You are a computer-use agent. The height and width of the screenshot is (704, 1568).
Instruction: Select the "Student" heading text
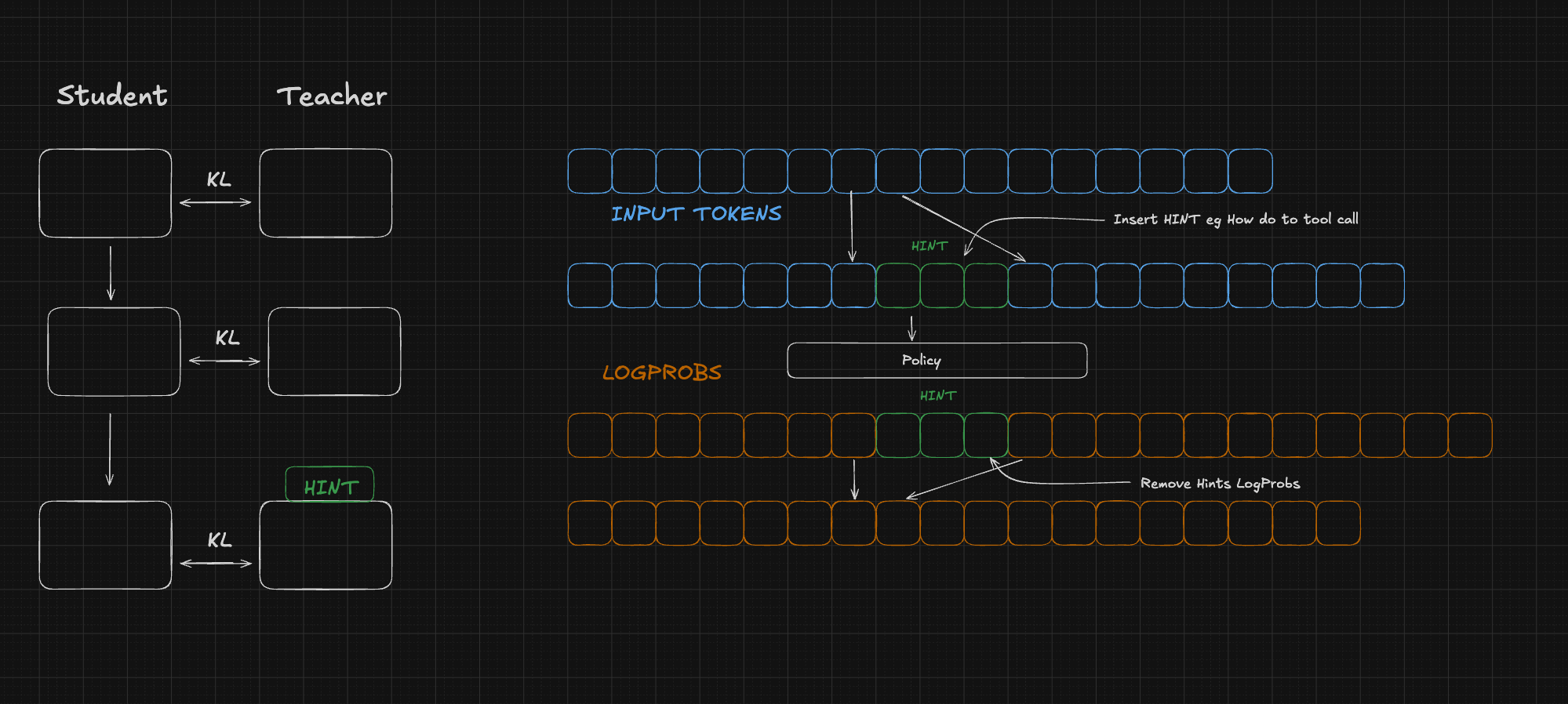(x=112, y=96)
